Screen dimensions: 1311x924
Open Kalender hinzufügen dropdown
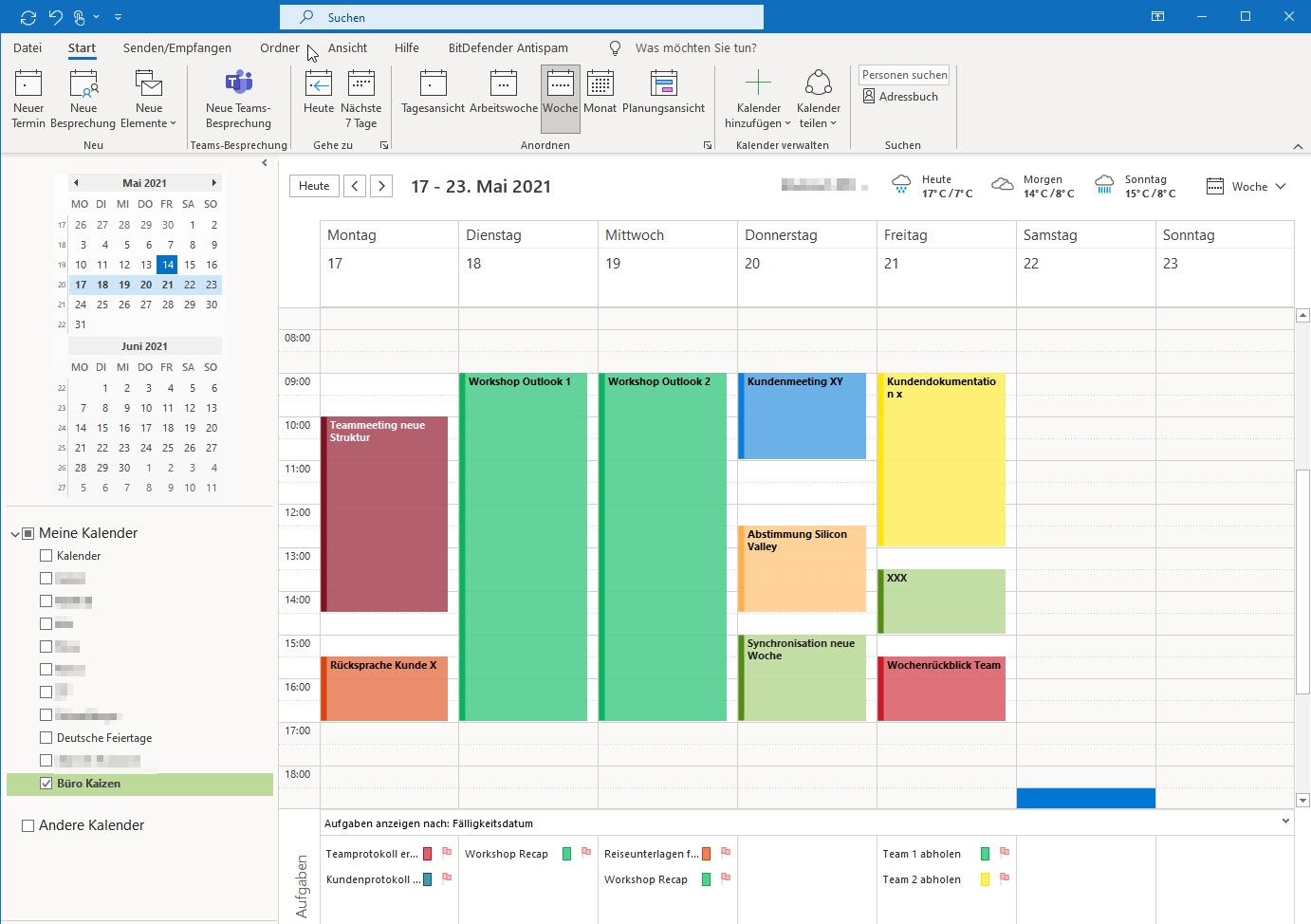pyautogui.click(x=758, y=99)
